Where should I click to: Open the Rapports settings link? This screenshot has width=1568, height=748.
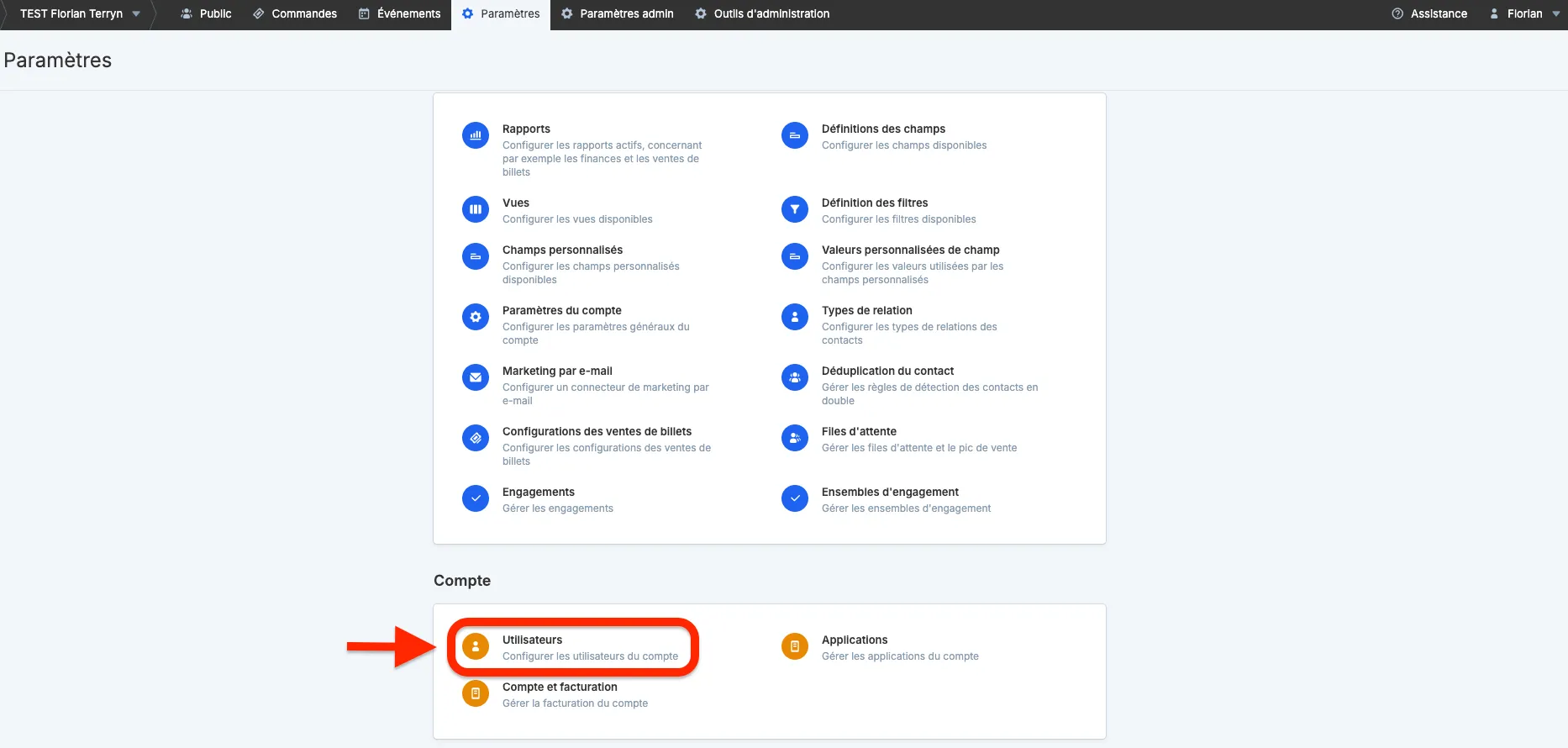[x=526, y=129]
